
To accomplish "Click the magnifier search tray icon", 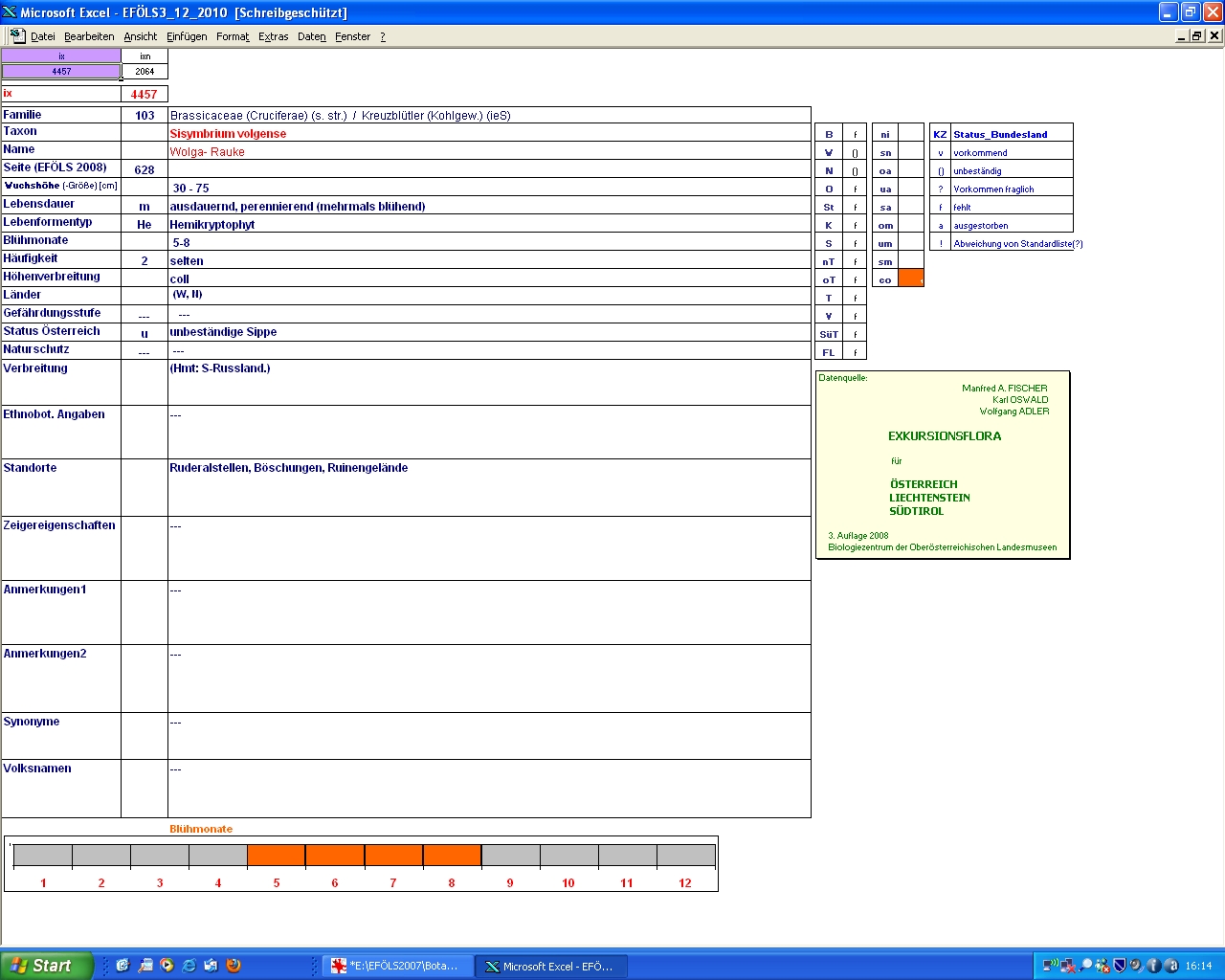I will click(1085, 966).
